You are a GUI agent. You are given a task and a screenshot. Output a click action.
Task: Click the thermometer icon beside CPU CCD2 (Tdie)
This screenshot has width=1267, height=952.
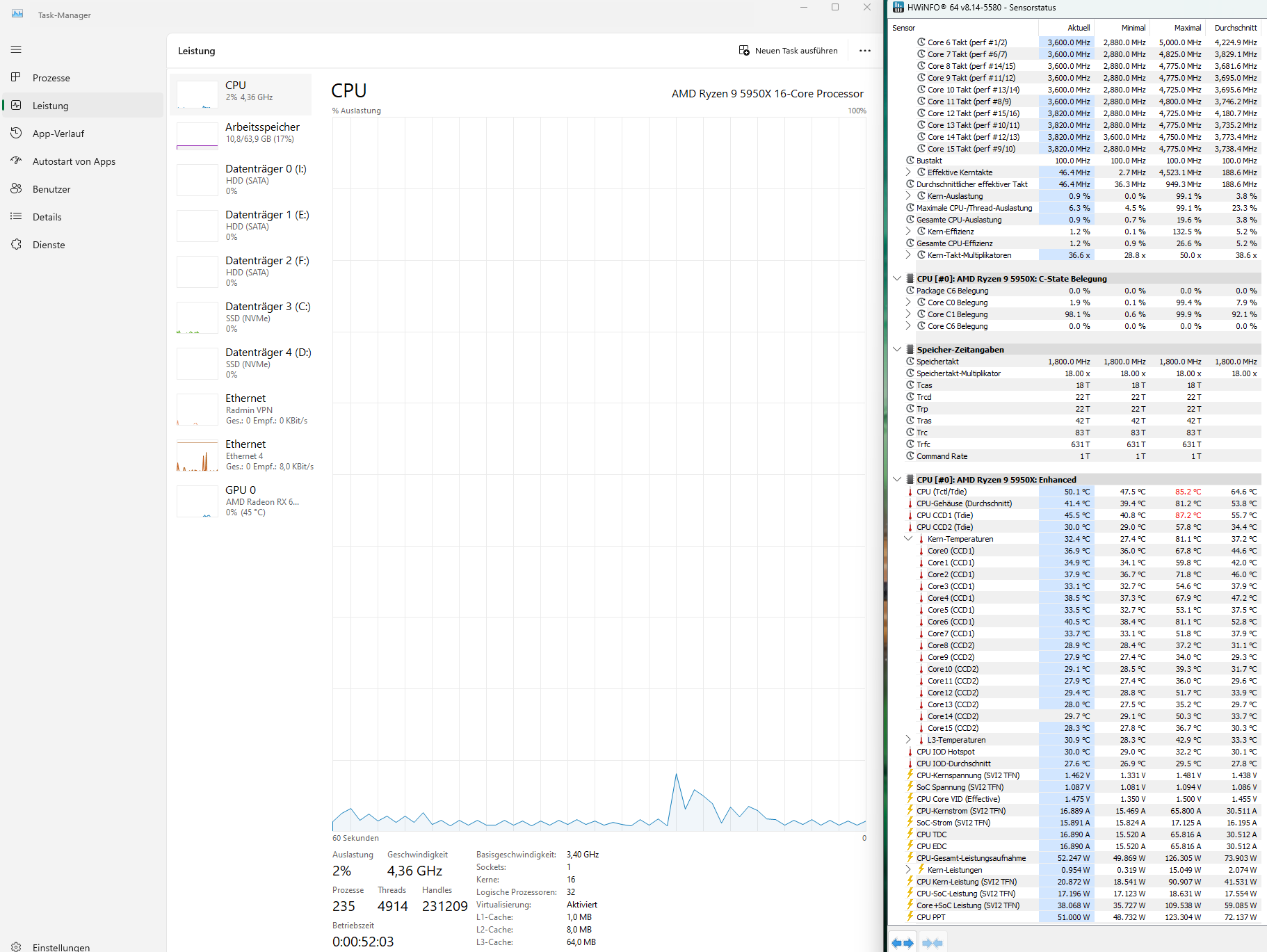tap(910, 527)
